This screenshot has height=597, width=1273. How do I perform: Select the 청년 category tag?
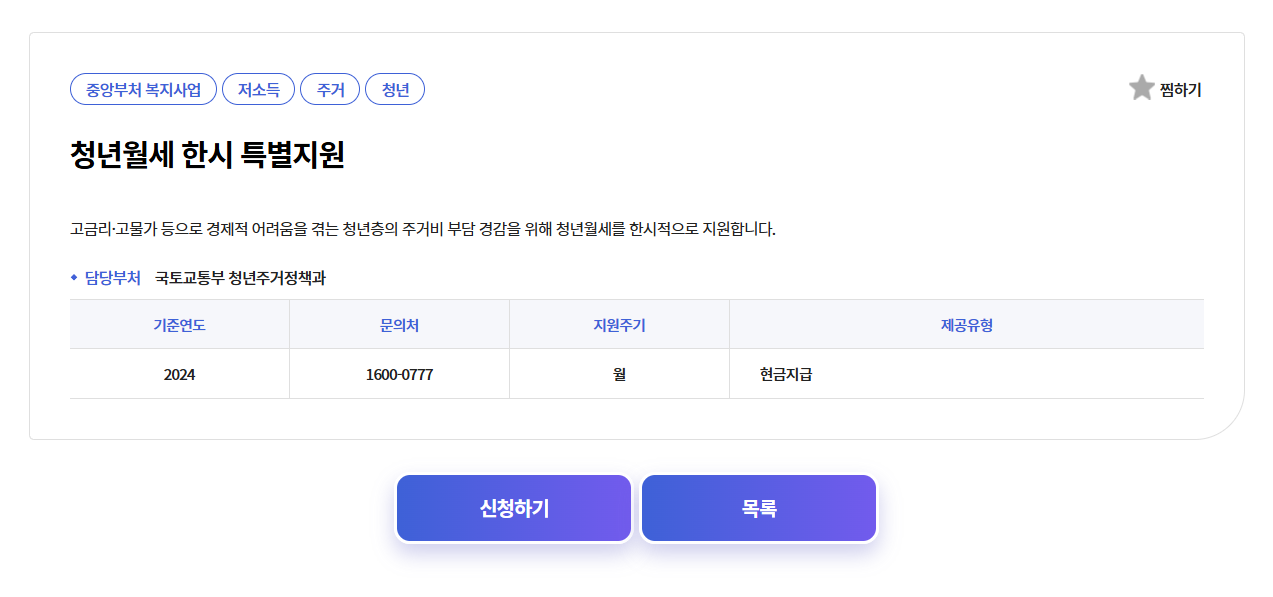[x=395, y=89]
